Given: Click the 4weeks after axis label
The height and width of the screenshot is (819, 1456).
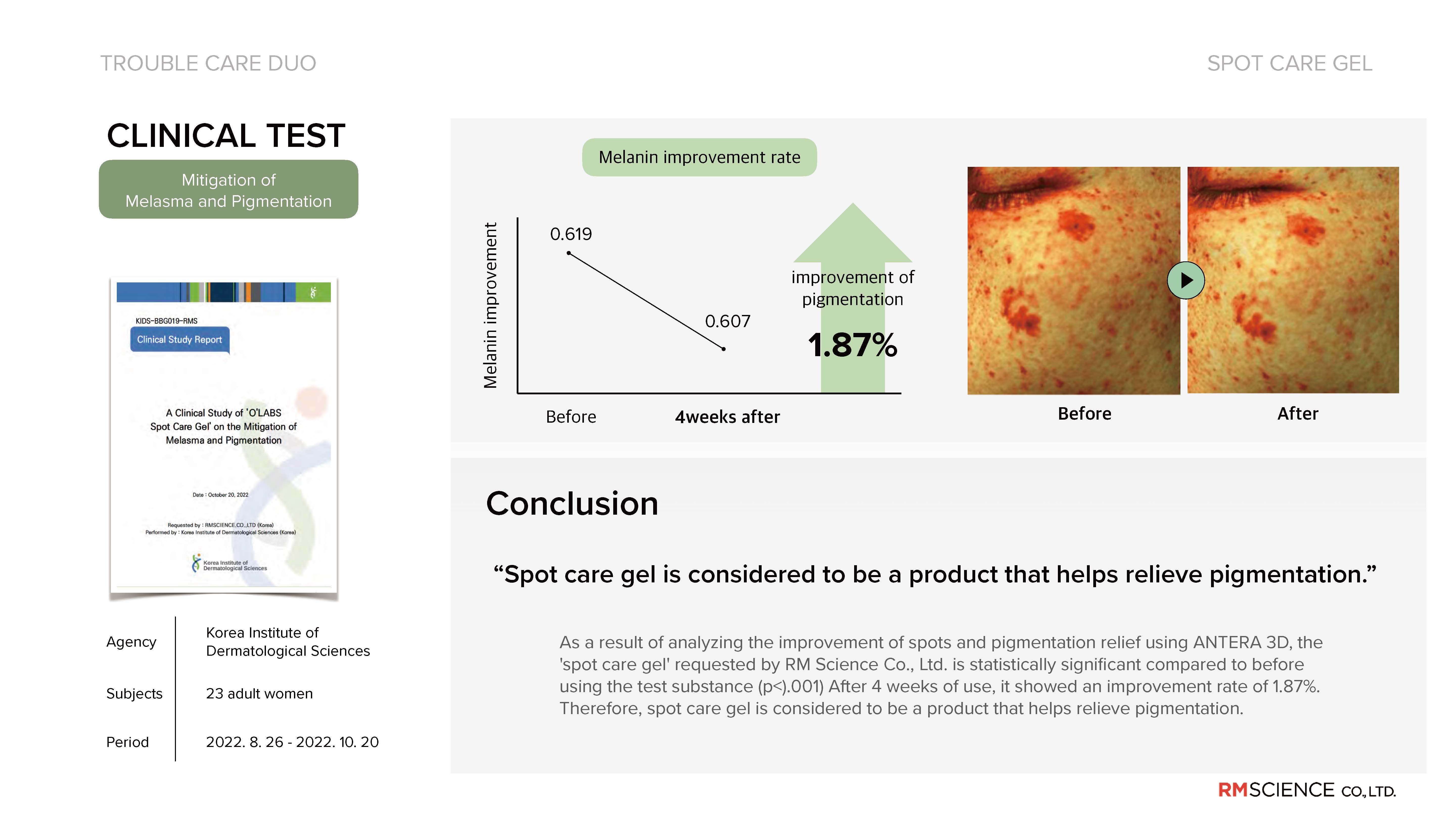Looking at the screenshot, I should (x=727, y=417).
